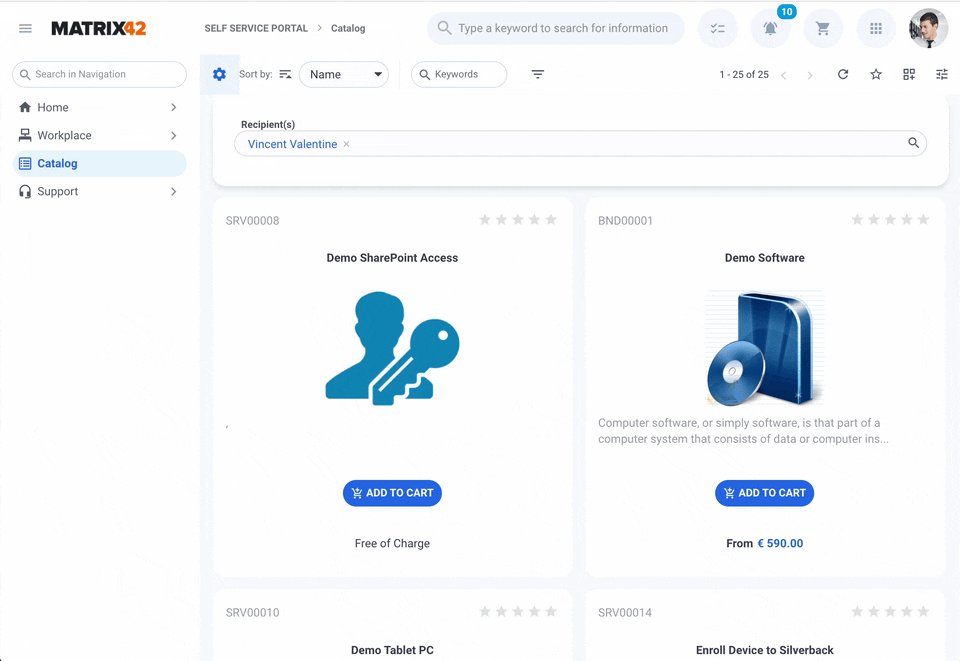Select Workplace in the sidebar
The height and width of the screenshot is (661, 960).
click(x=64, y=135)
